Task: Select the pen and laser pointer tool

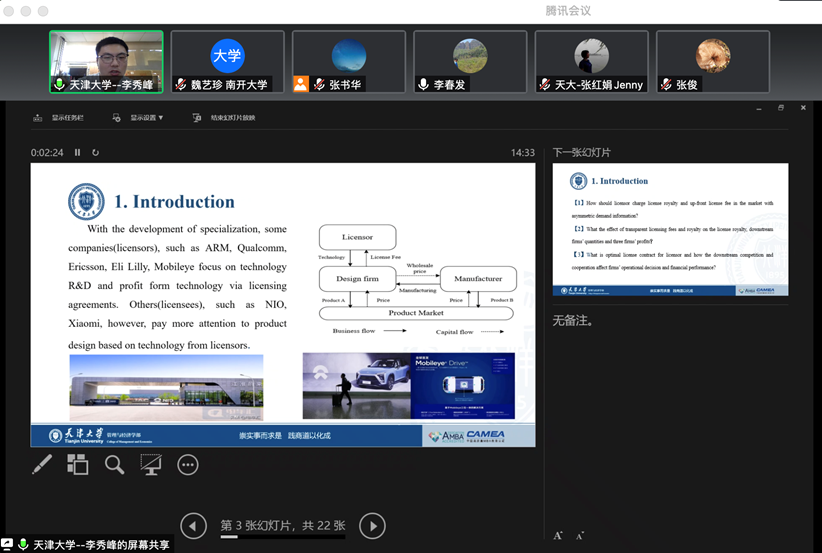Action: pos(42,464)
